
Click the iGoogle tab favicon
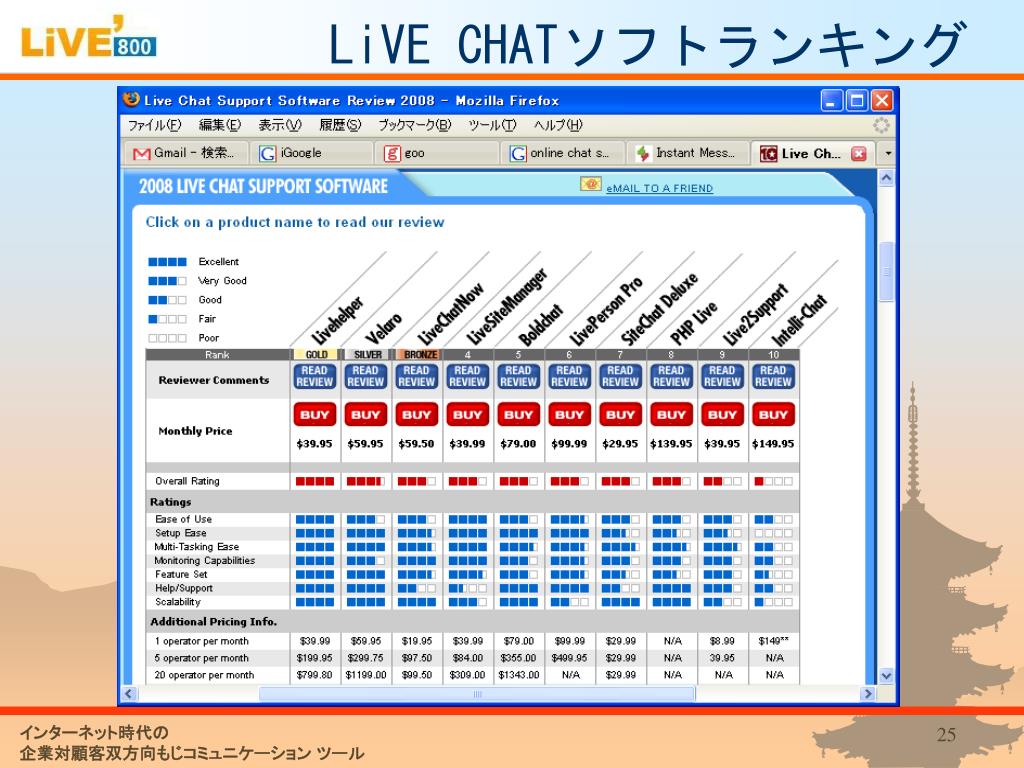(267, 153)
